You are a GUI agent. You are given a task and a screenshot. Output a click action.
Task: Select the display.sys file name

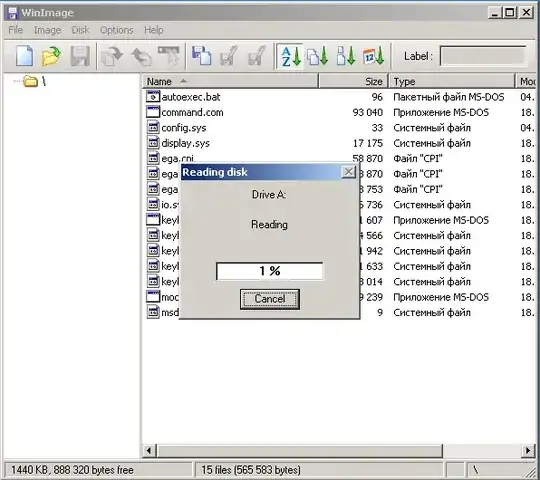click(x=185, y=143)
